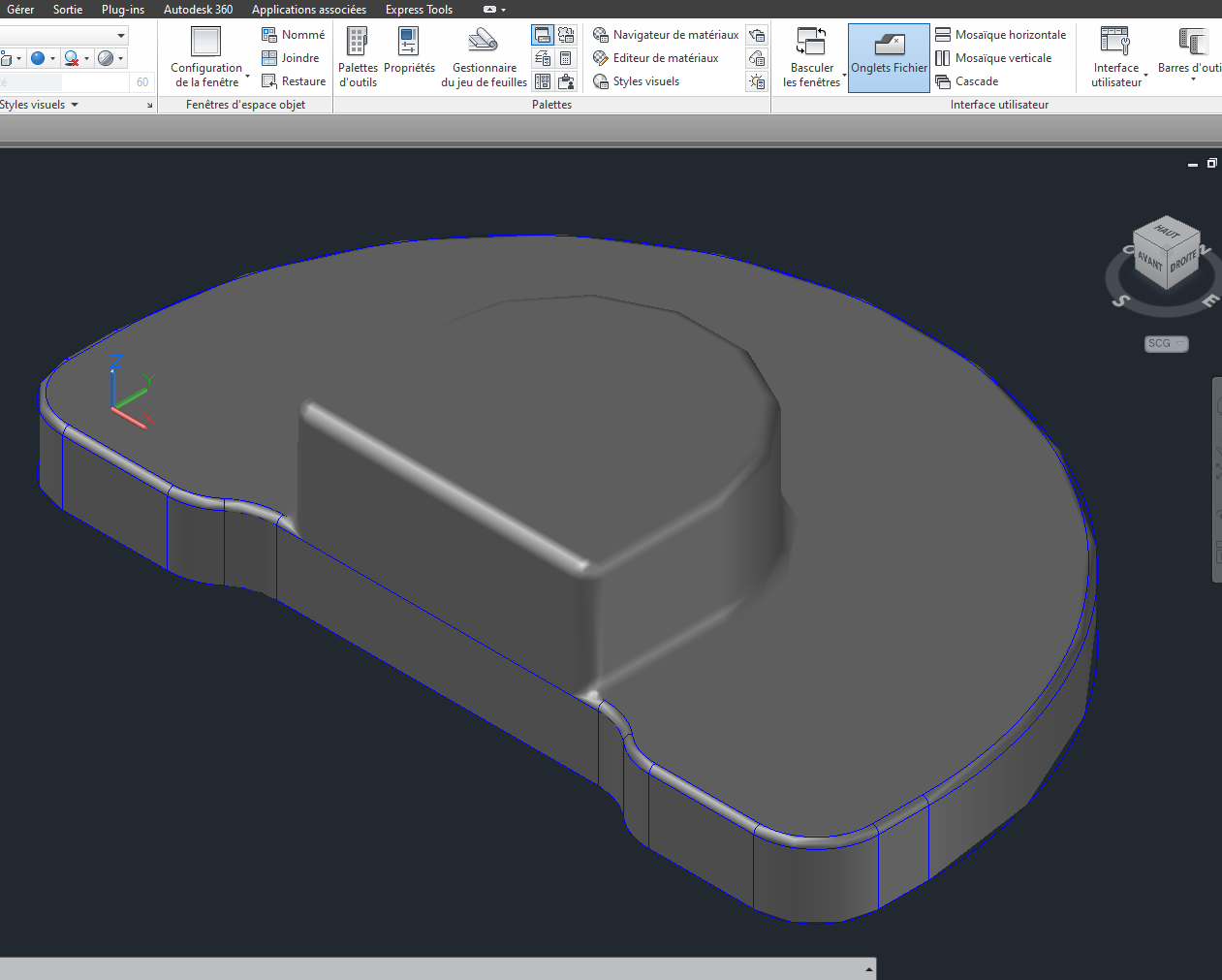The image size is (1222, 980).
Task: Toggle the Onglets Fichier button
Action: point(889,57)
